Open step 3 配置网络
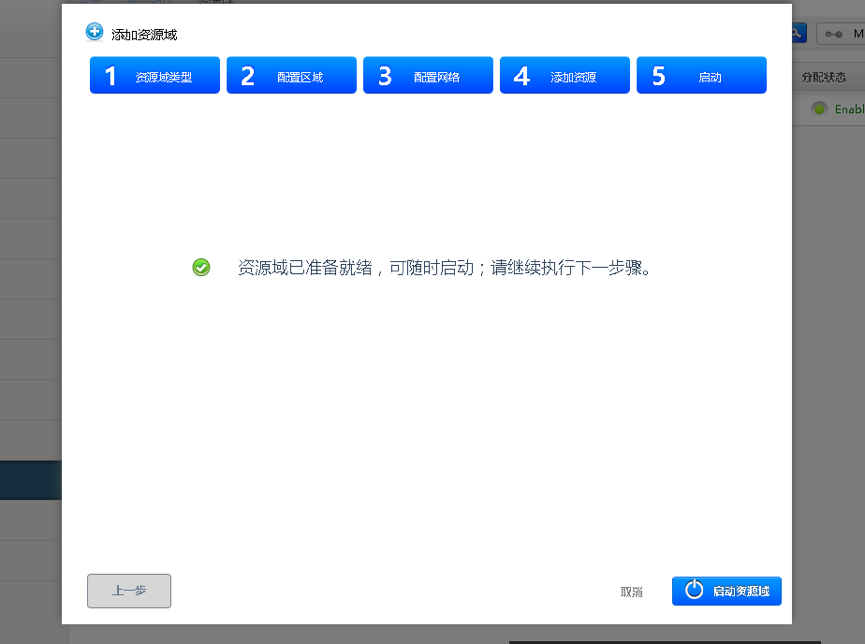The height and width of the screenshot is (644, 865). (428, 76)
